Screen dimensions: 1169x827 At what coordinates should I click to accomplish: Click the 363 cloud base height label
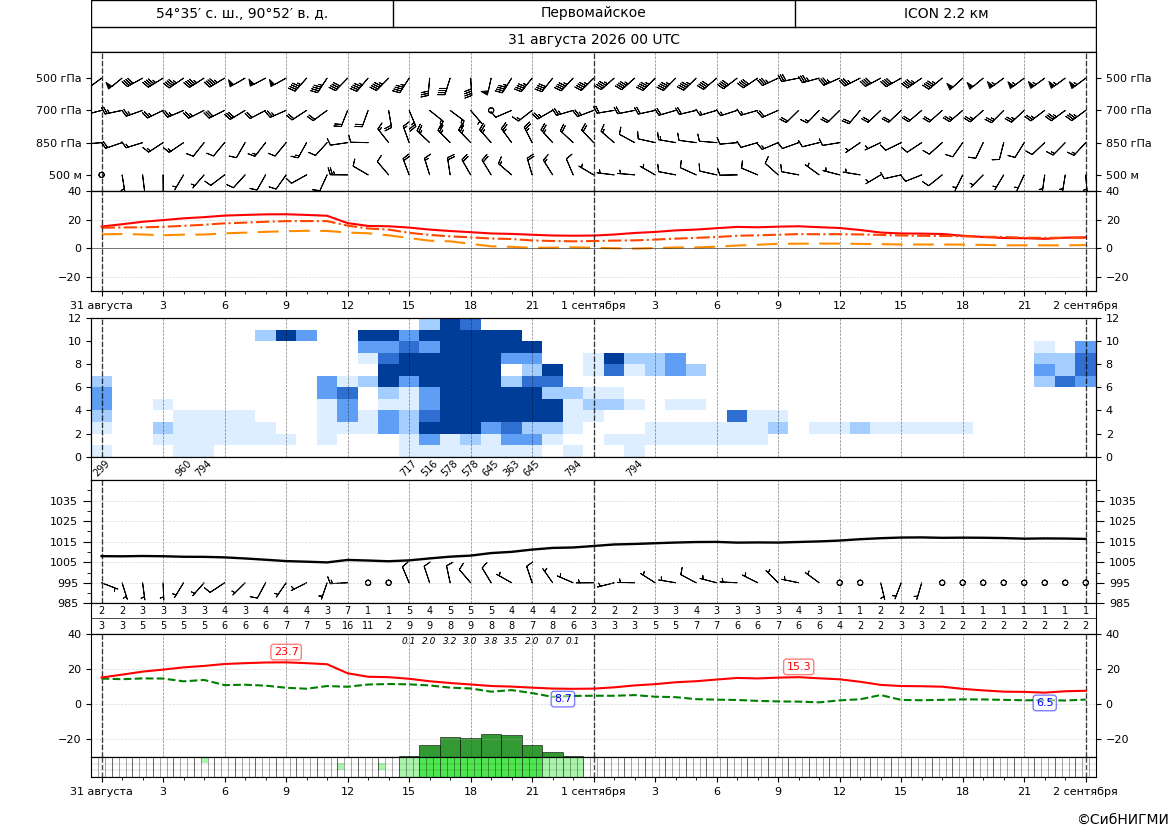[x=510, y=468]
